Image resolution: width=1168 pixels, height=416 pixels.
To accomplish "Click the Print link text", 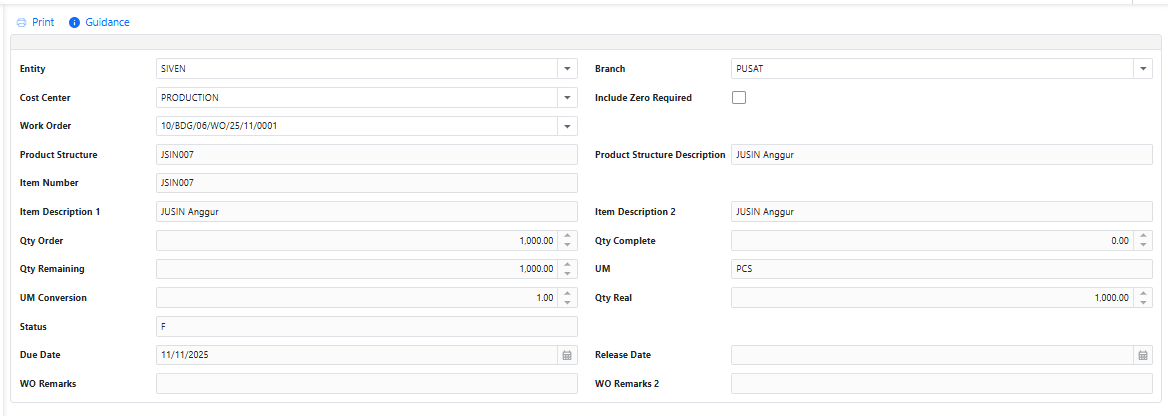I will tap(42, 22).
